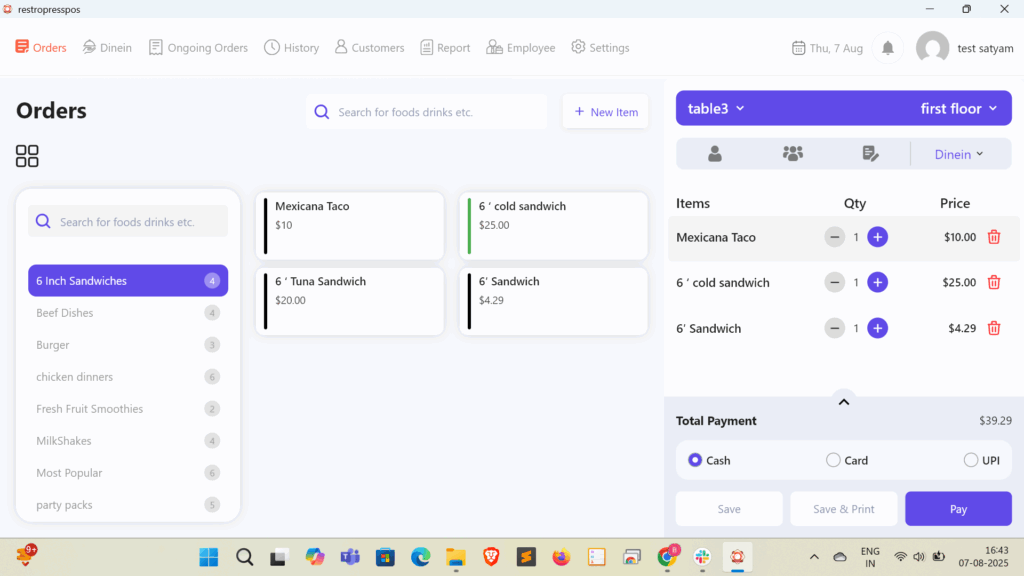Select UPI payment radio button
Viewport: 1024px width, 576px height.
[x=970, y=461]
